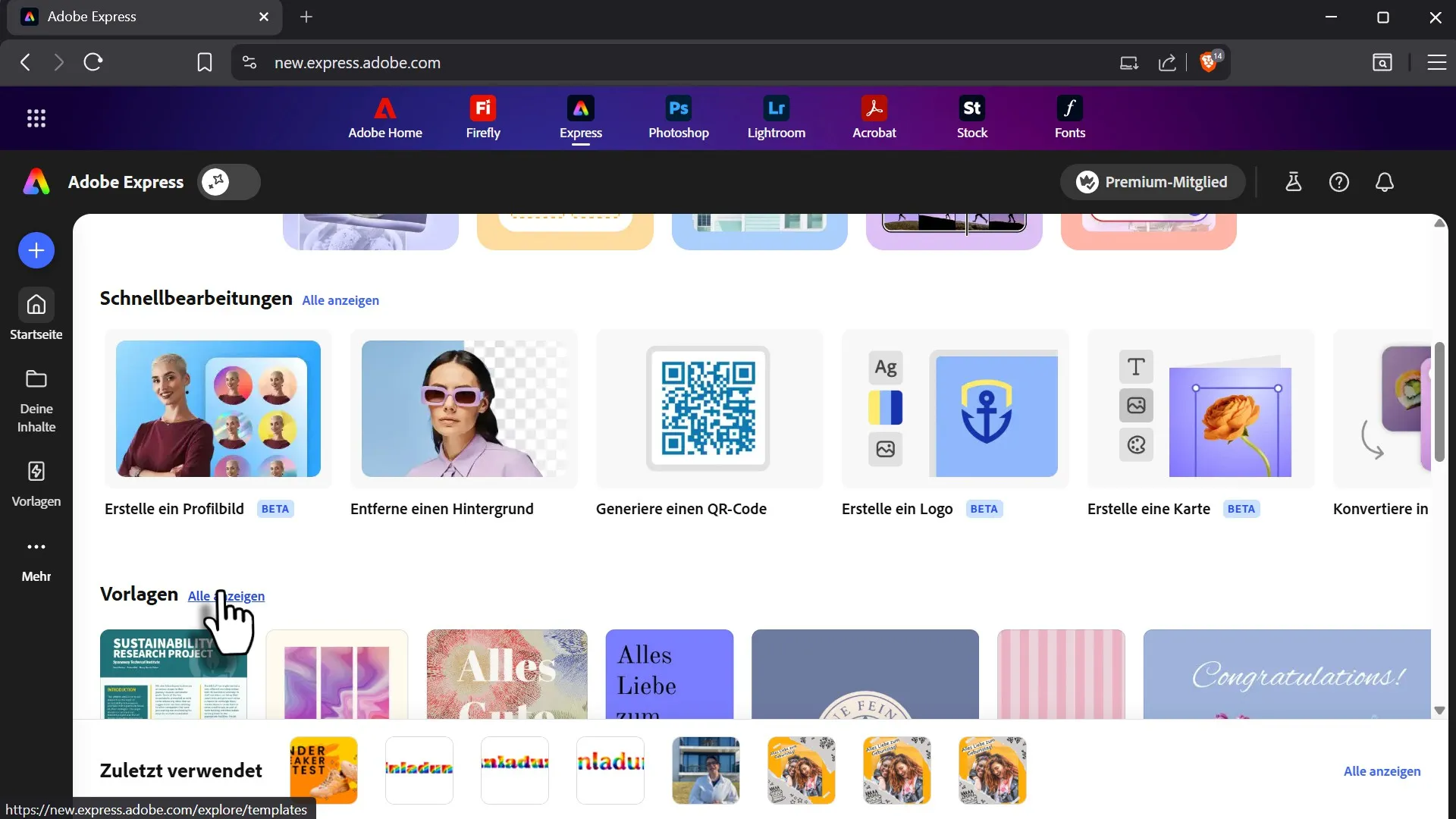The height and width of the screenshot is (819, 1456).
Task: Open the browser hamburger menu
Action: click(x=1436, y=62)
